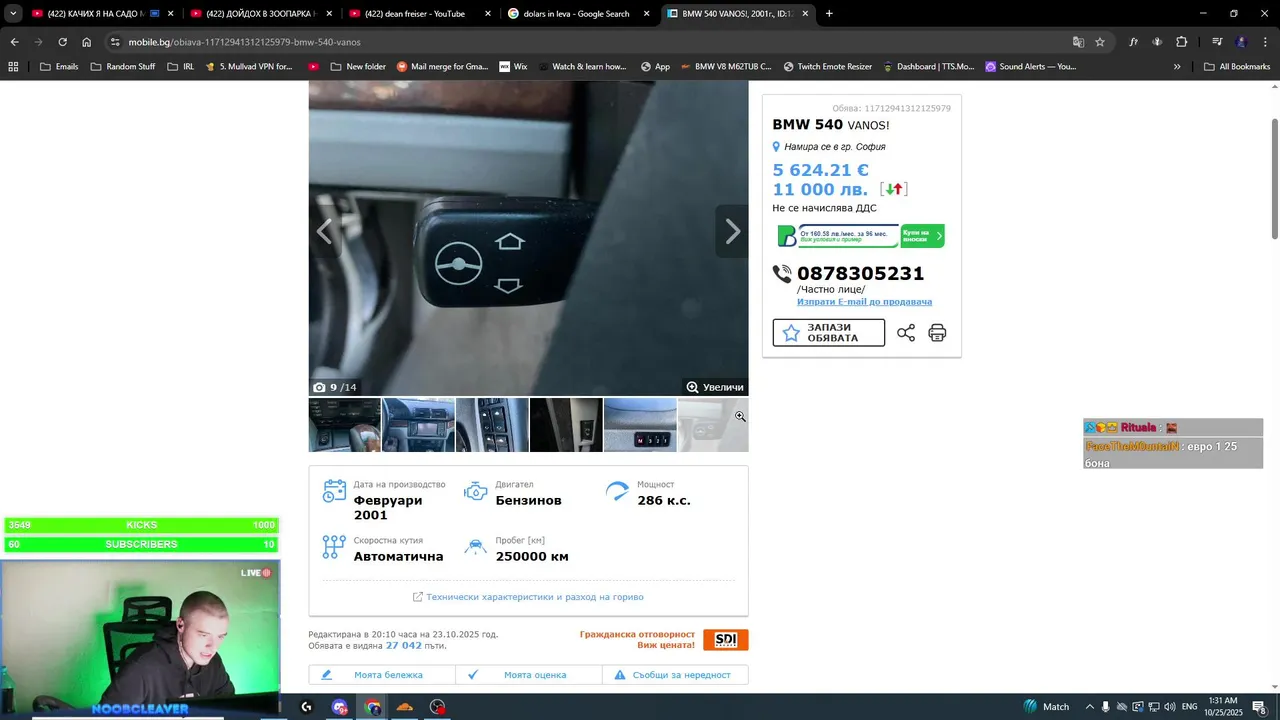Switch to the ДОЙДОХ В ЗООПАРКА tab
Image resolution: width=1280 pixels, height=720 pixels.
click(262, 14)
